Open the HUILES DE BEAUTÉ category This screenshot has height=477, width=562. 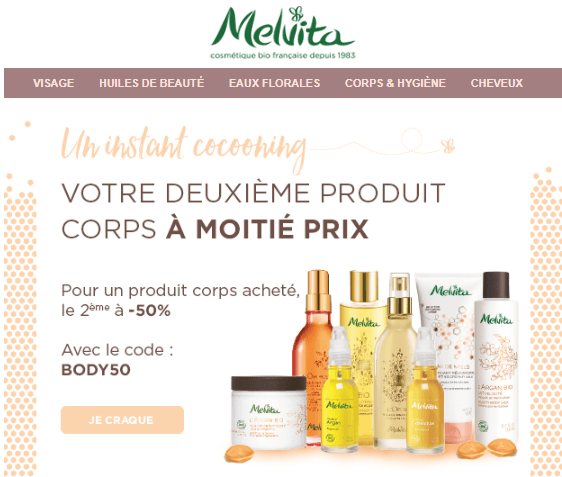point(152,83)
